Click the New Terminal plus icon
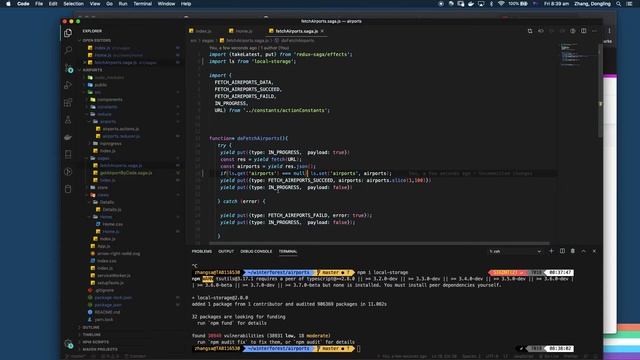The height and width of the screenshot is (360, 640). click(551, 251)
